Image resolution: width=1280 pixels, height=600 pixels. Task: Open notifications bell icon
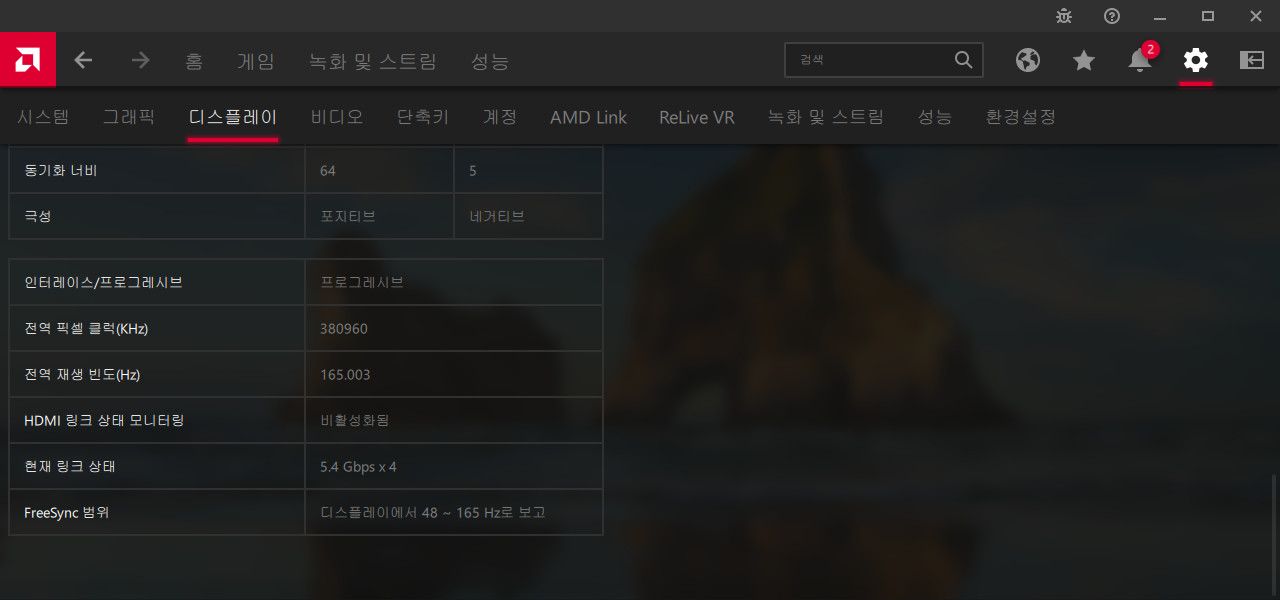(1140, 60)
